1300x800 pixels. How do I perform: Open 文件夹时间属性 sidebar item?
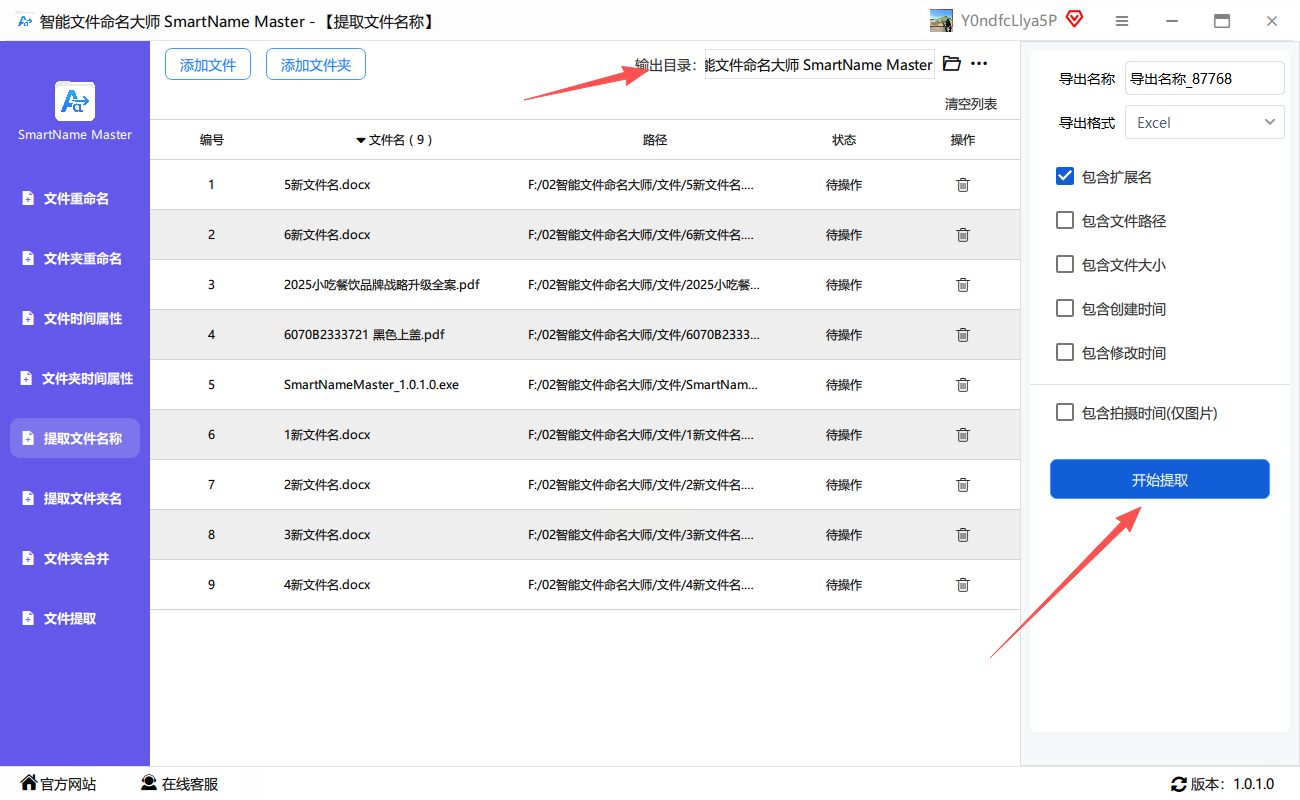click(75, 379)
